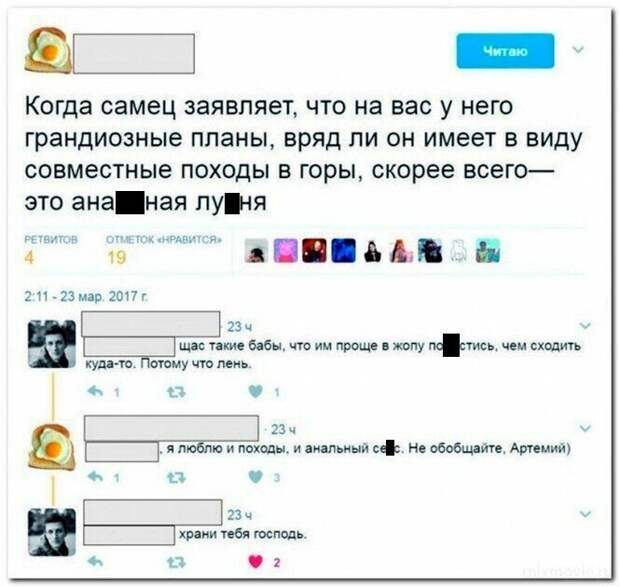Unlike the red heart on last comment
Image resolution: width=620 pixels, height=587 pixels.
click(x=256, y=562)
